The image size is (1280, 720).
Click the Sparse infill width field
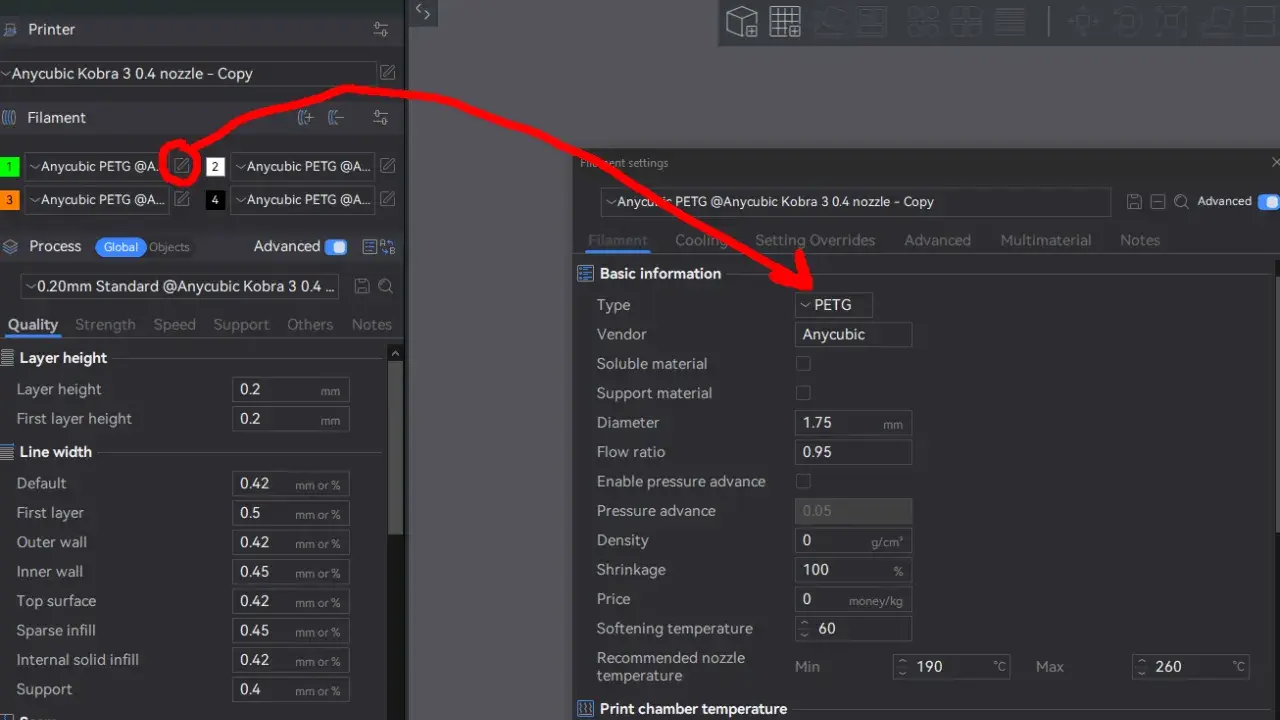291,631
